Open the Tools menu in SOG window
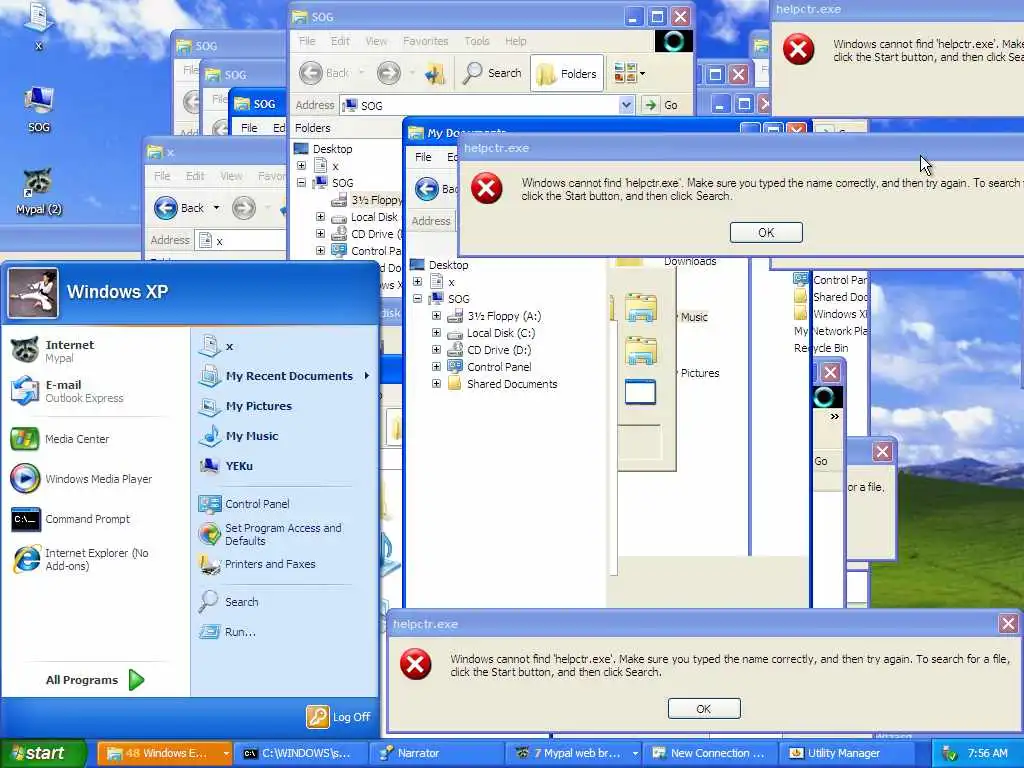The image size is (1024, 768). click(x=477, y=41)
